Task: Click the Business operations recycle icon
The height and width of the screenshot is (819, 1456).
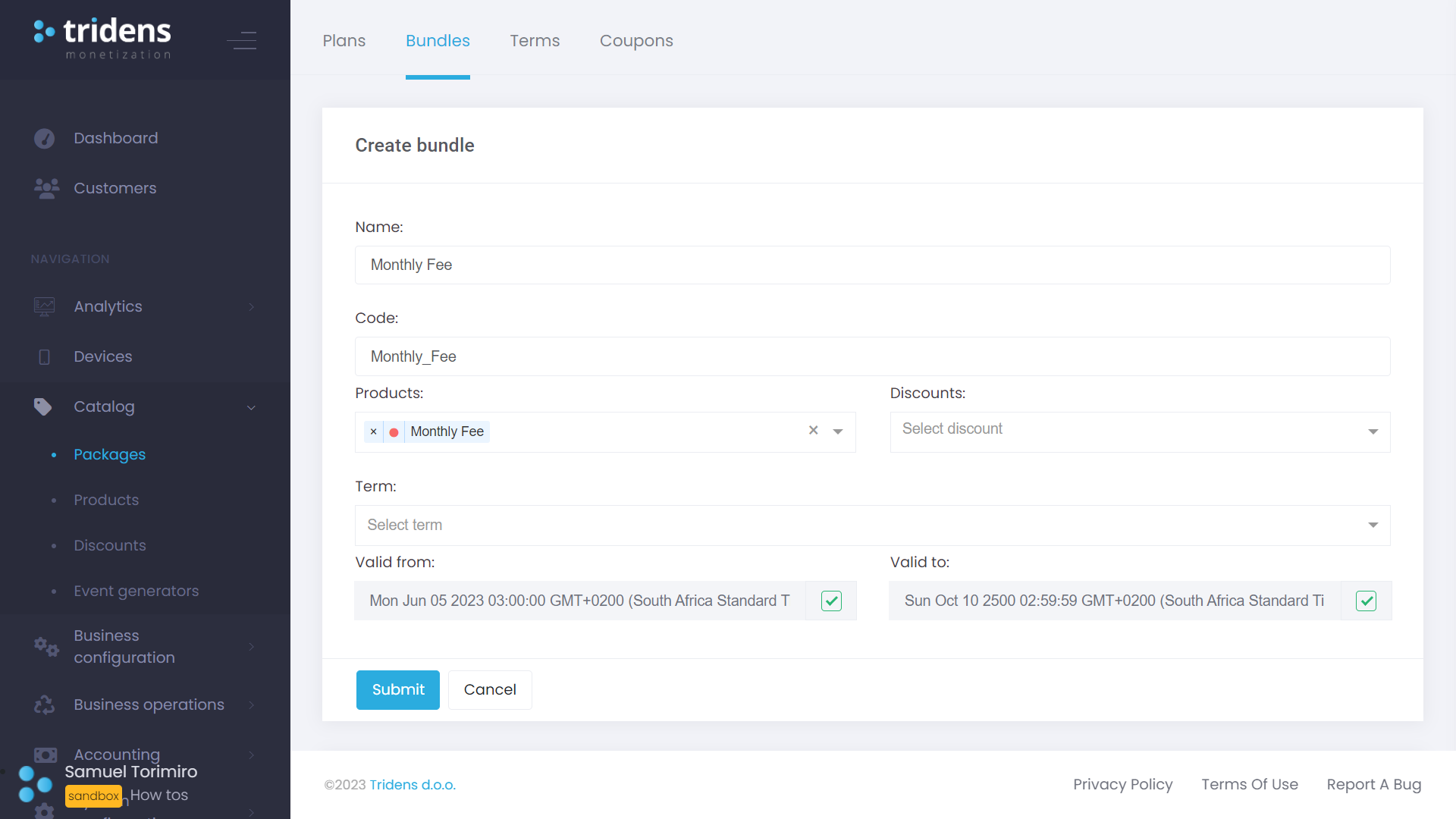Action: pos(45,704)
